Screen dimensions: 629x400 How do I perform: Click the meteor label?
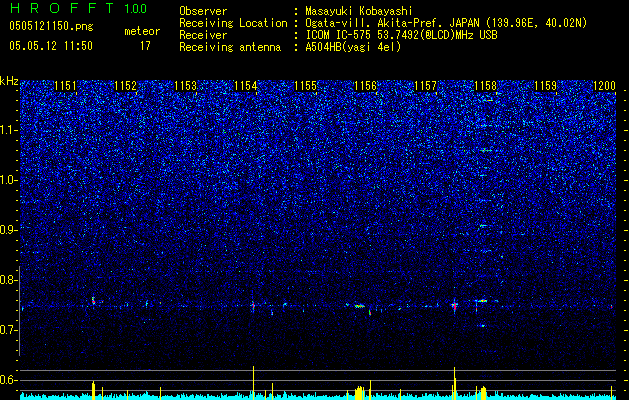pyautogui.click(x=142, y=31)
